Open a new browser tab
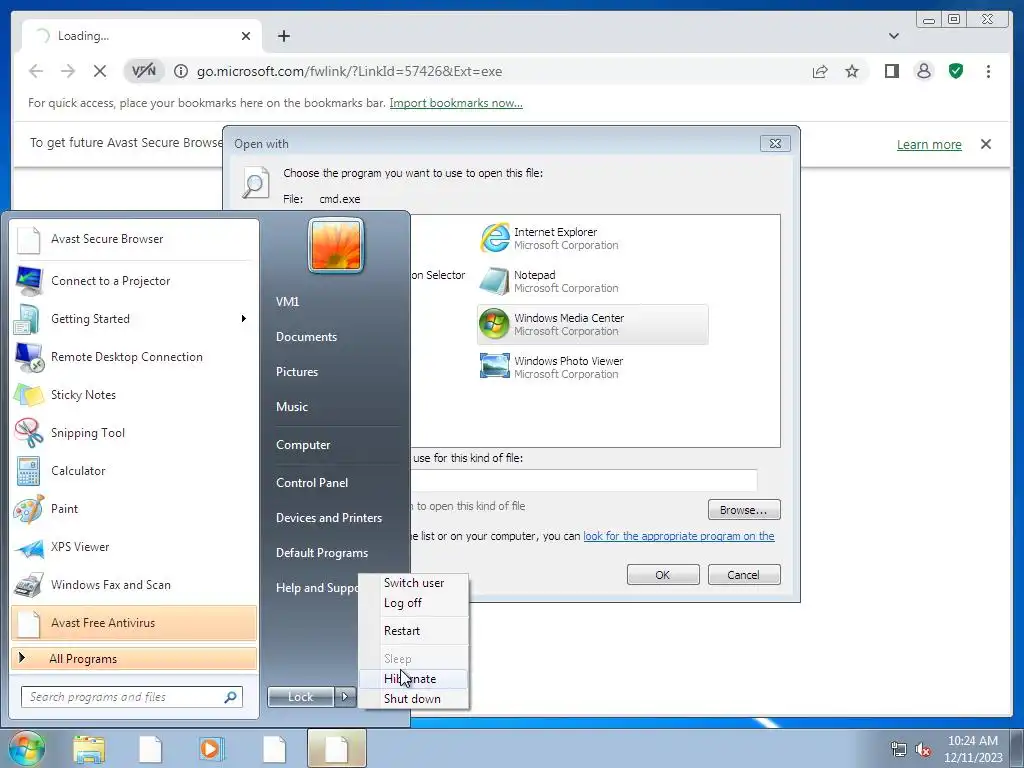The height and width of the screenshot is (768, 1024). tap(283, 36)
